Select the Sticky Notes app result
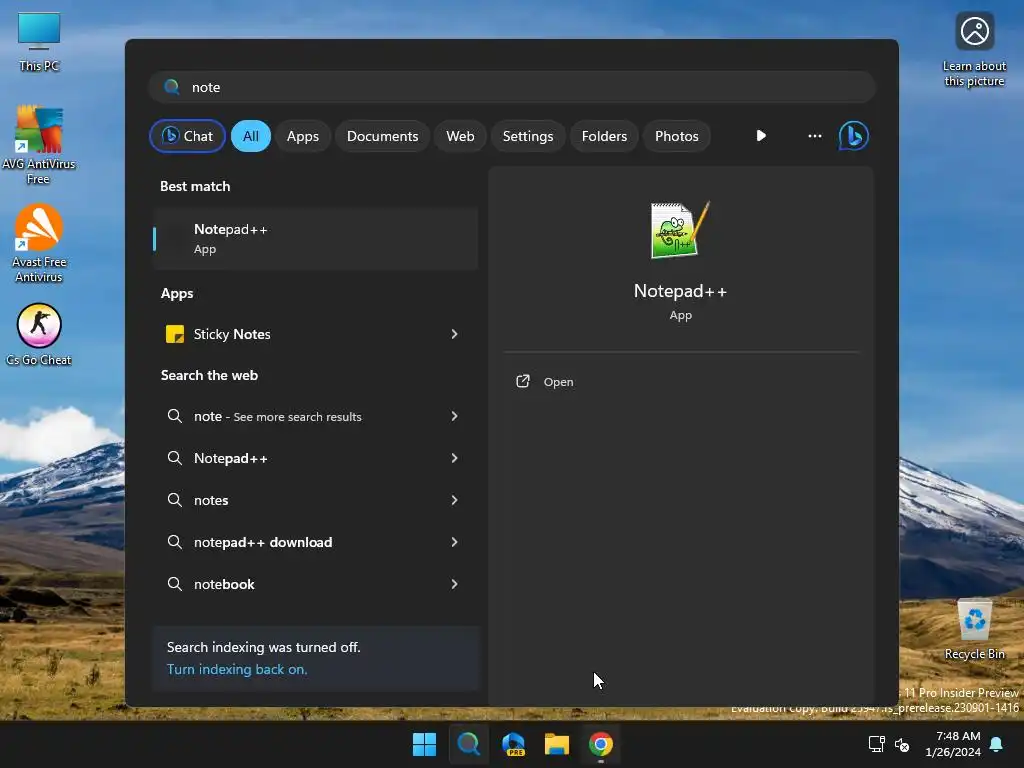The image size is (1024, 768). pyautogui.click(x=315, y=334)
